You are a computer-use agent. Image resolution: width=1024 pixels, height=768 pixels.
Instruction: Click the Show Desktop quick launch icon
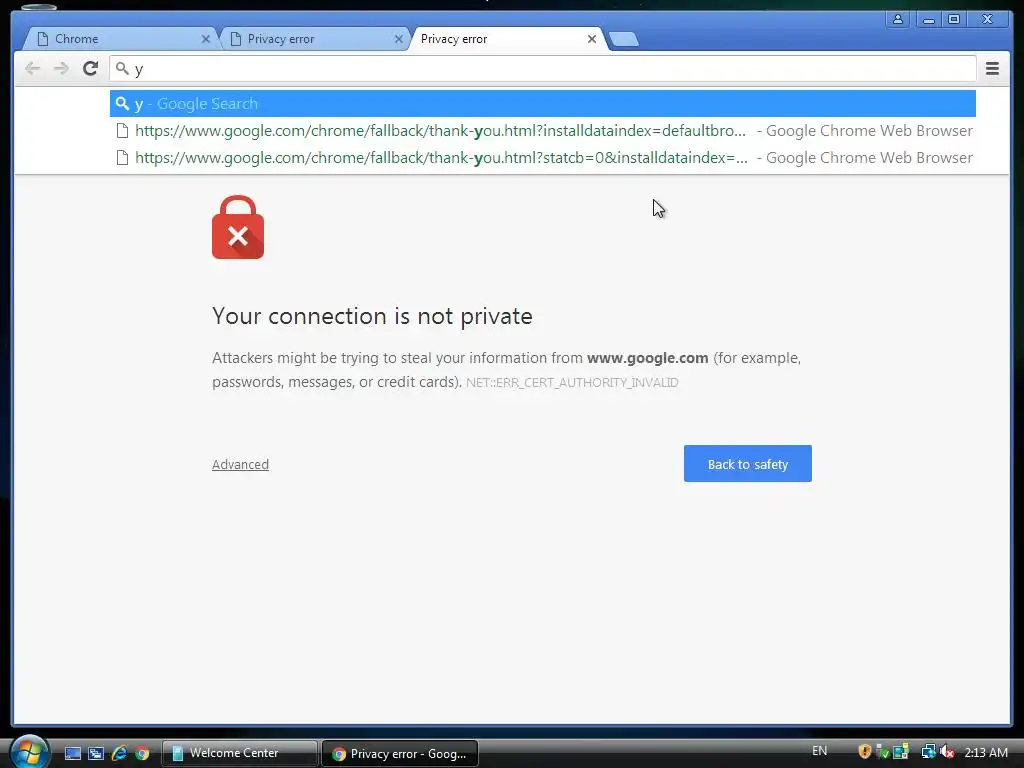(72, 753)
